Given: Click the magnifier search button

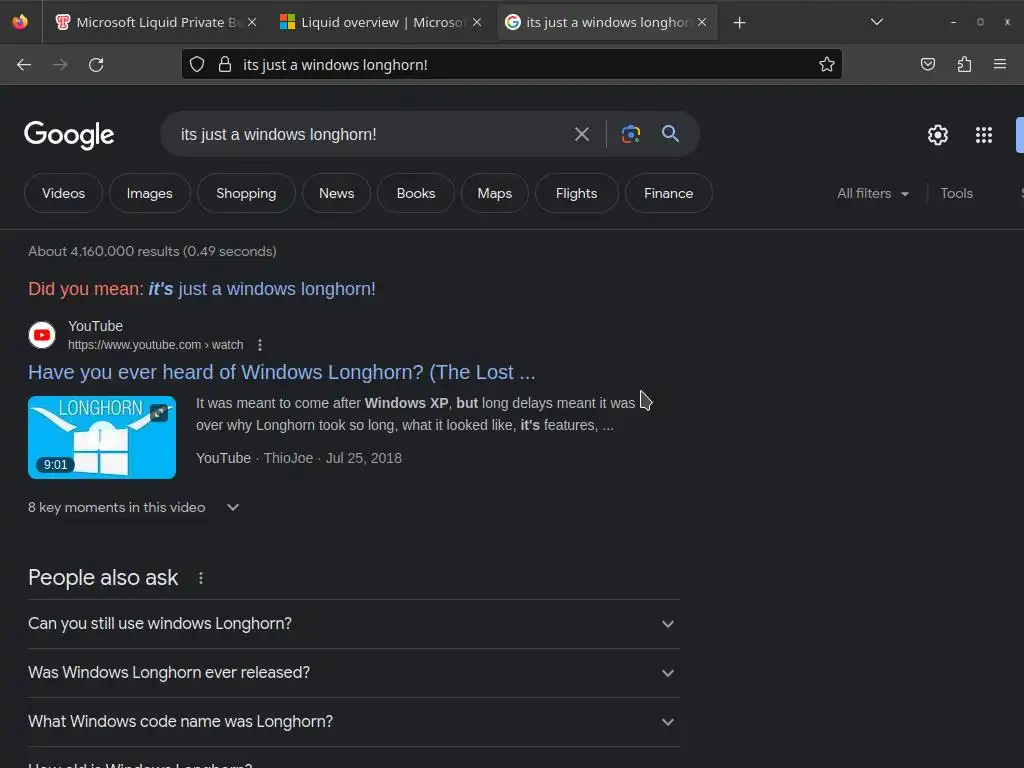Looking at the screenshot, I should pos(670,134).
